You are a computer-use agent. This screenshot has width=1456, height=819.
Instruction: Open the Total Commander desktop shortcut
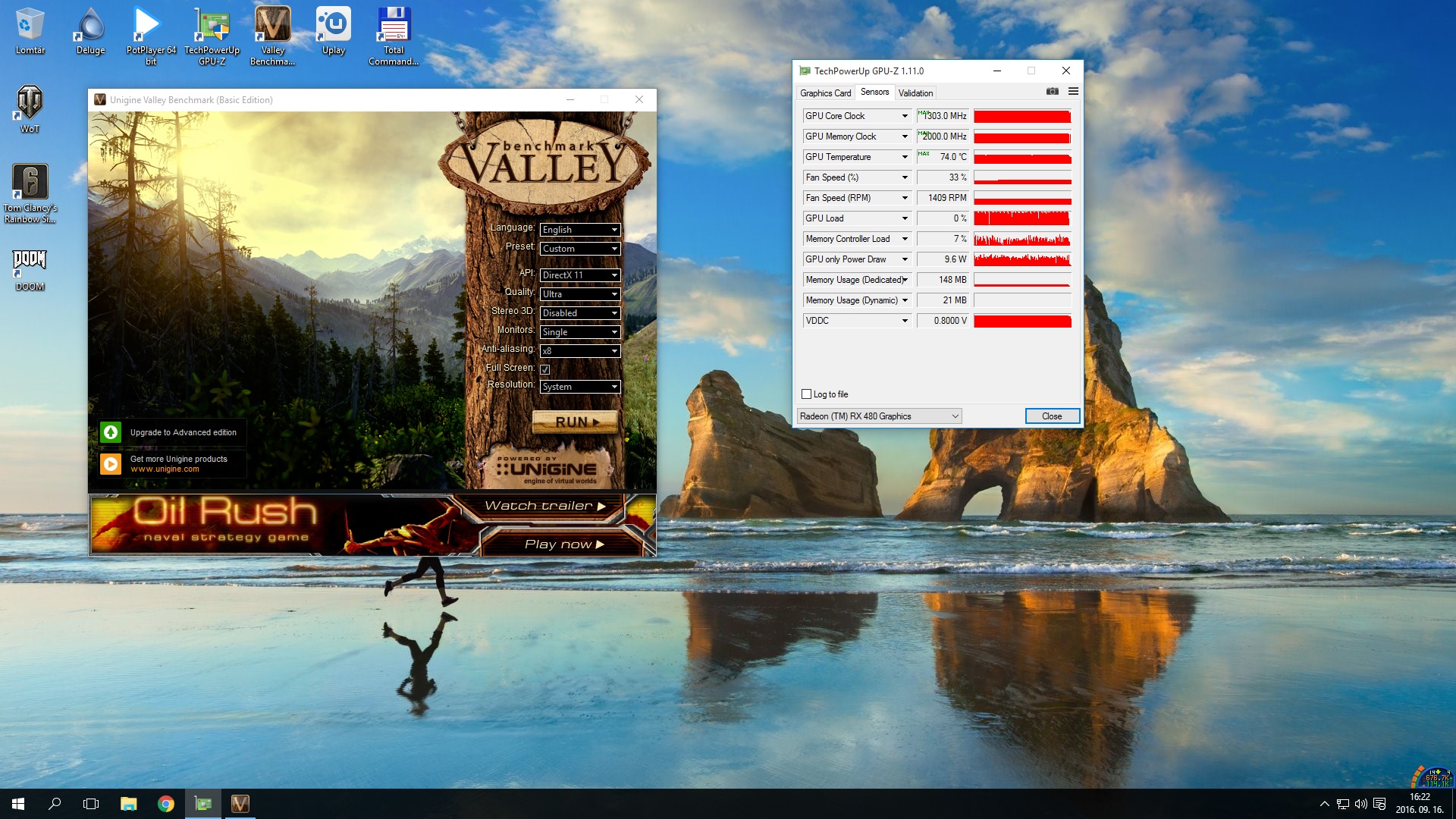[x=394, y=35]
